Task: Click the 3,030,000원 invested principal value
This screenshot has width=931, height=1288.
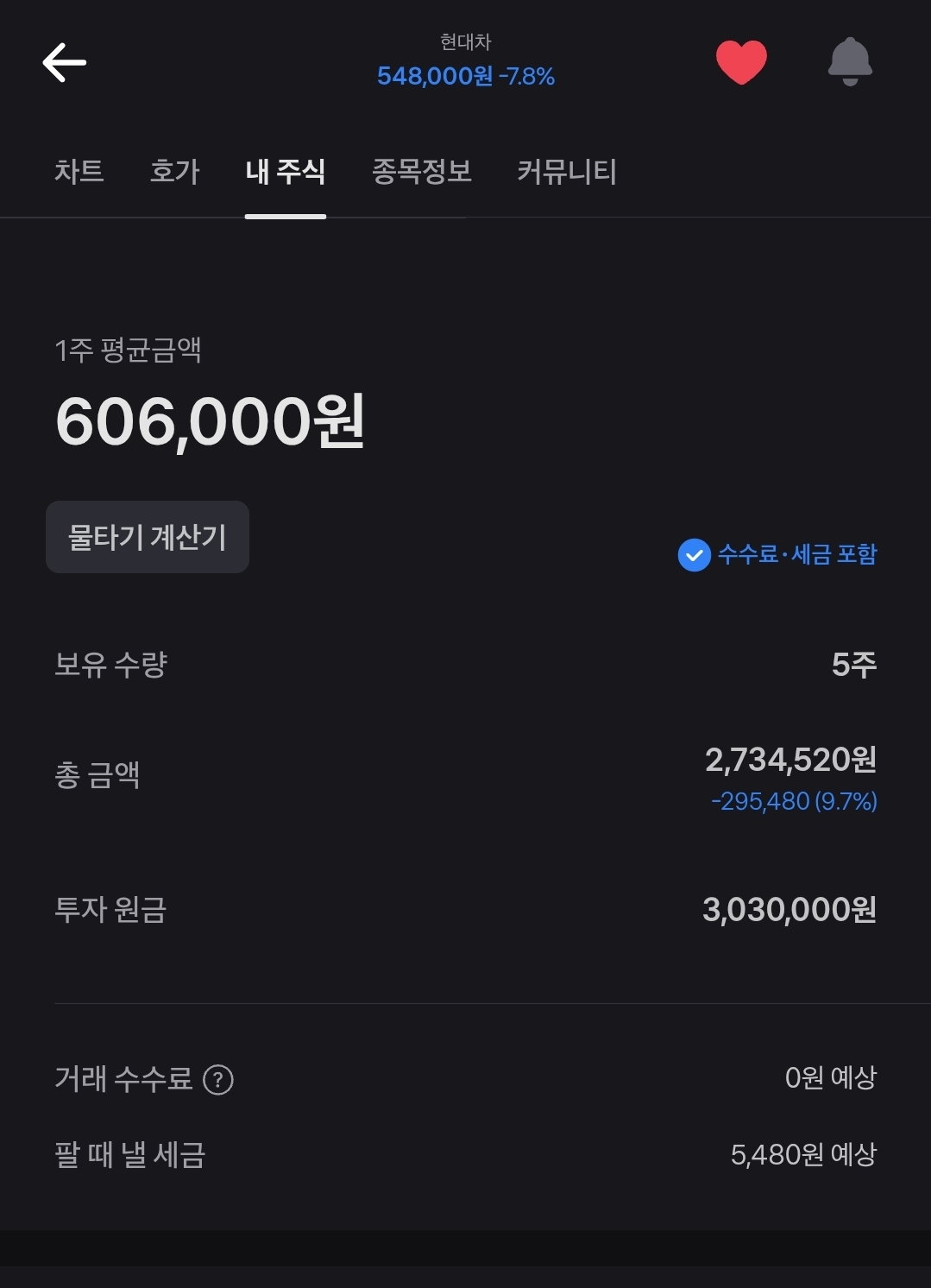Action: (x=789, y=909)
